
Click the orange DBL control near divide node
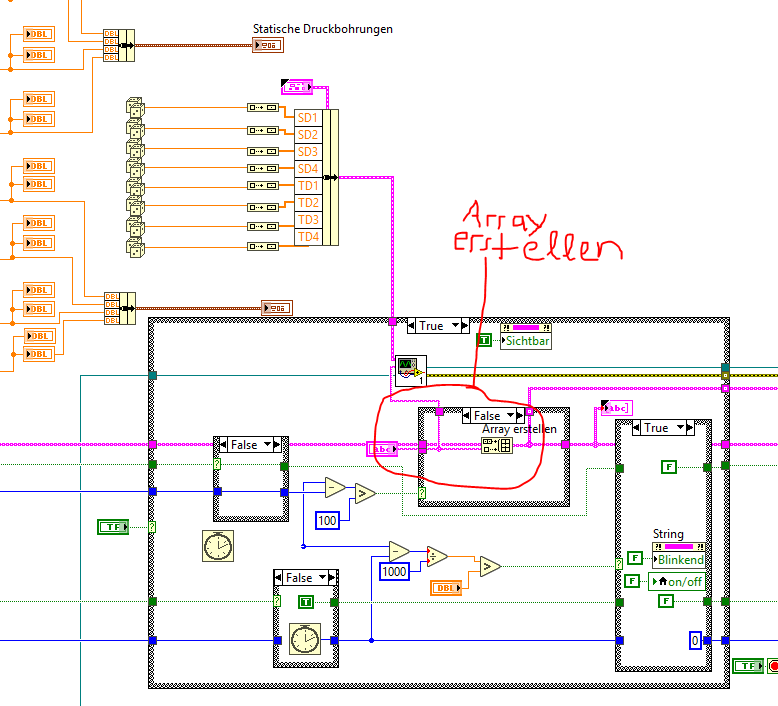(446, 588)
